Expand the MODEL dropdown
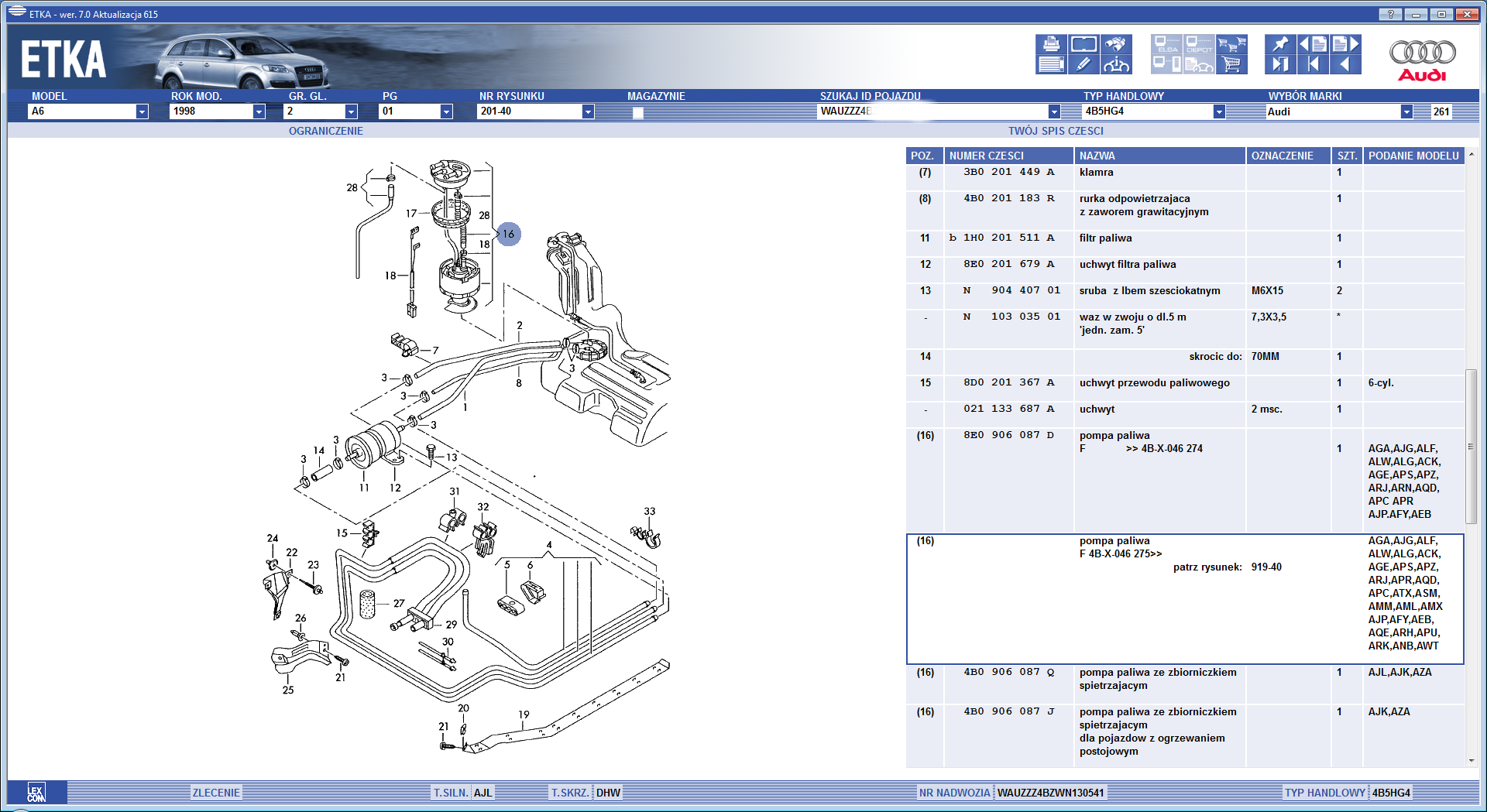The image size is (1487, 812). [x=142, y=111]
